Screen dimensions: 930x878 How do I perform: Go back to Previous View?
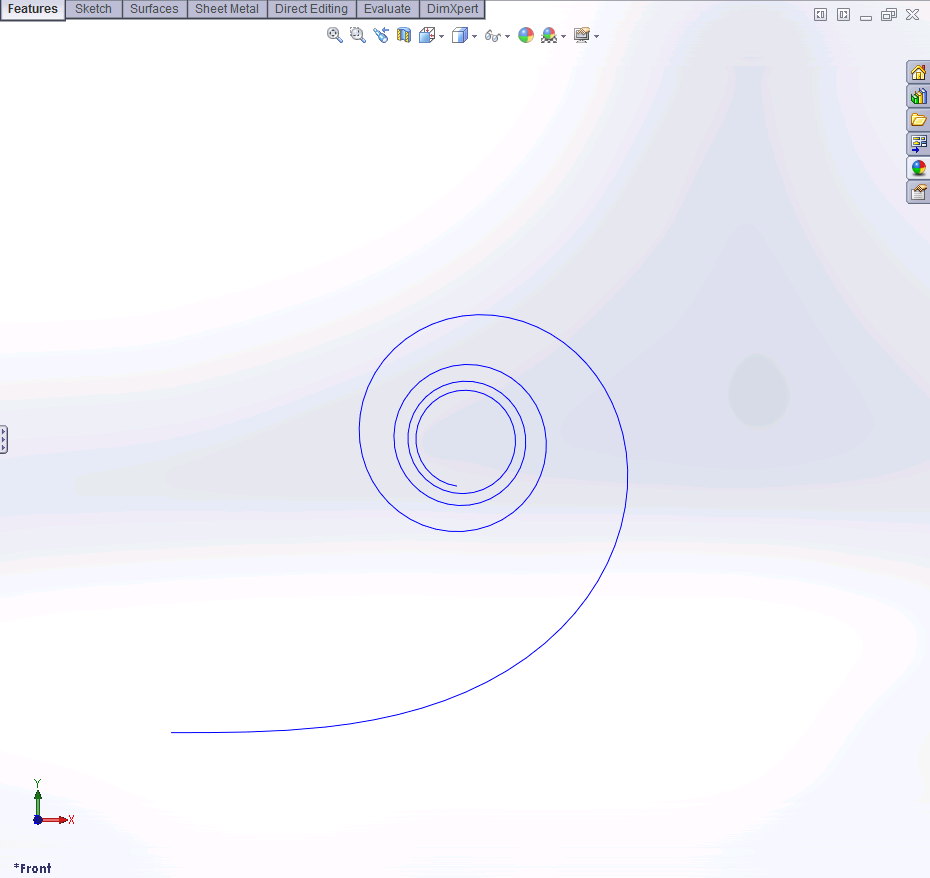381,36
